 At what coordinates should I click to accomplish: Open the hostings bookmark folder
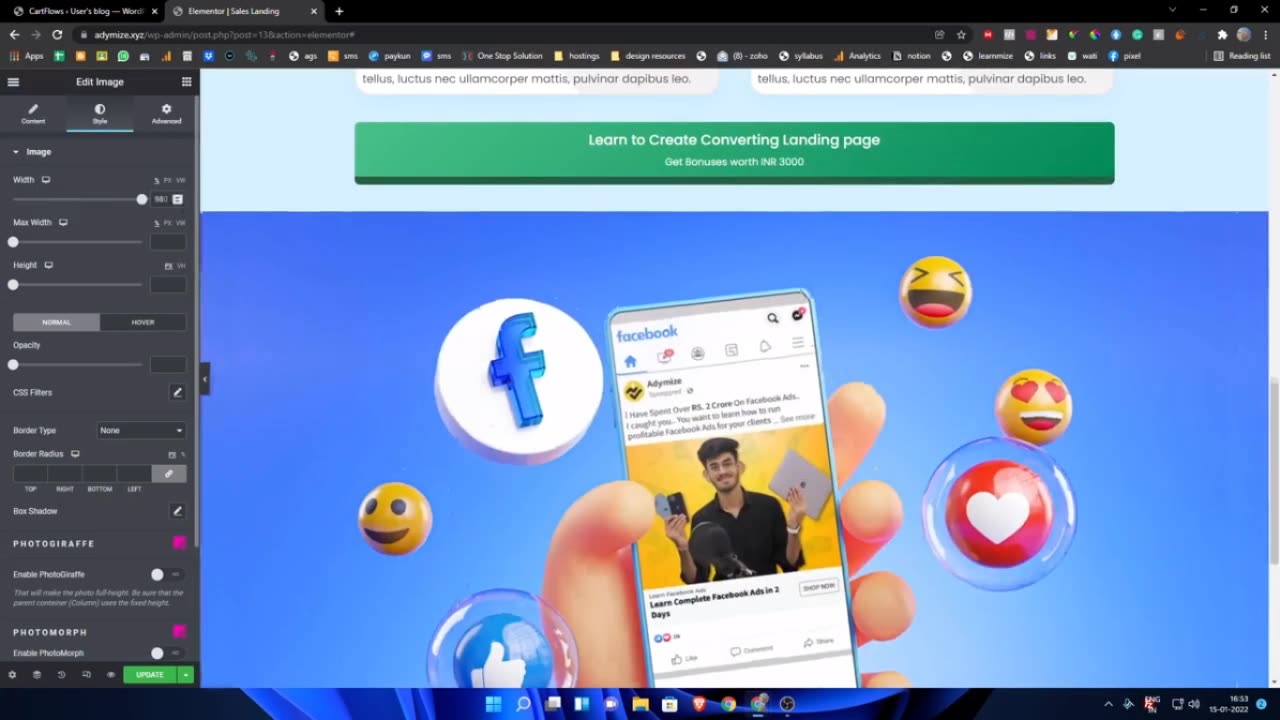point(577,56)
